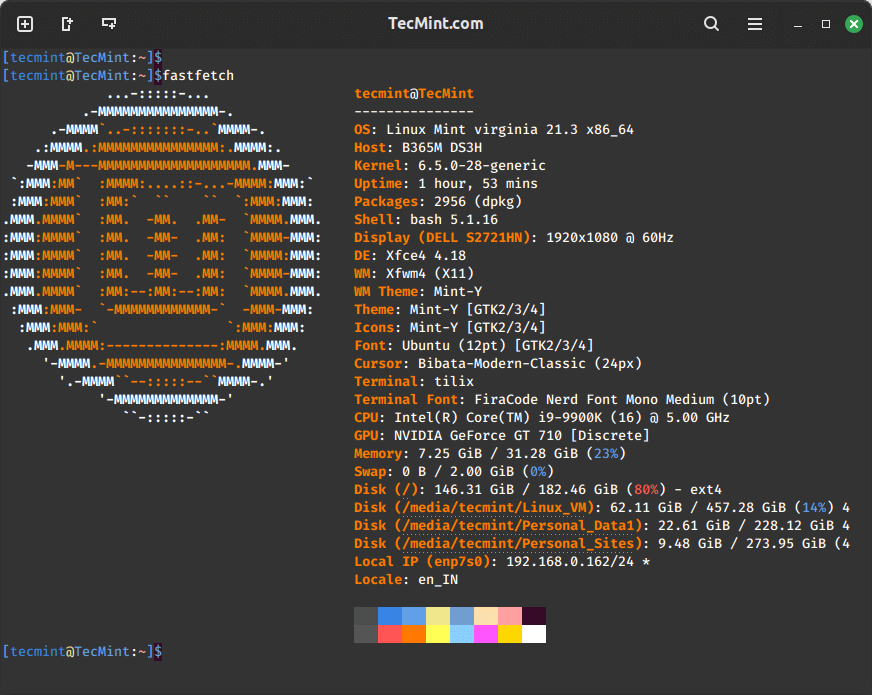Click the magenta swatch in bottom palette row

coord(486,634)
